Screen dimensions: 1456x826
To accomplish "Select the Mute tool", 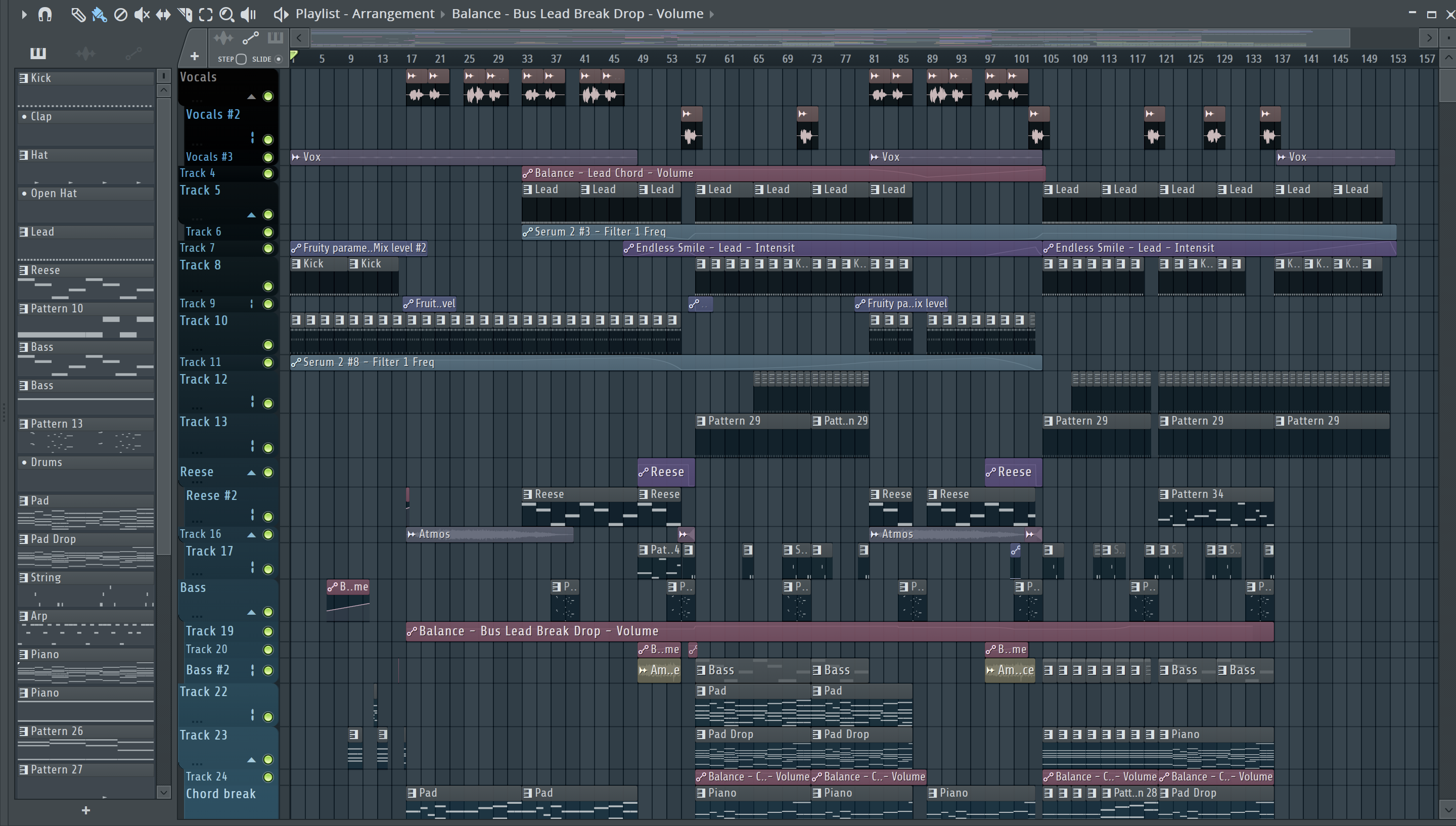I will click(142, 14).
